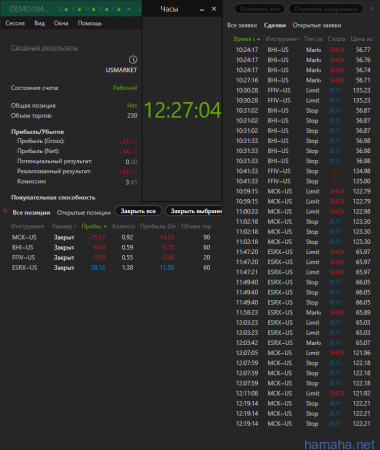Sort positions by the Объем тор column
The width and height of the screenshot is (380, 450).
[196, 226]
